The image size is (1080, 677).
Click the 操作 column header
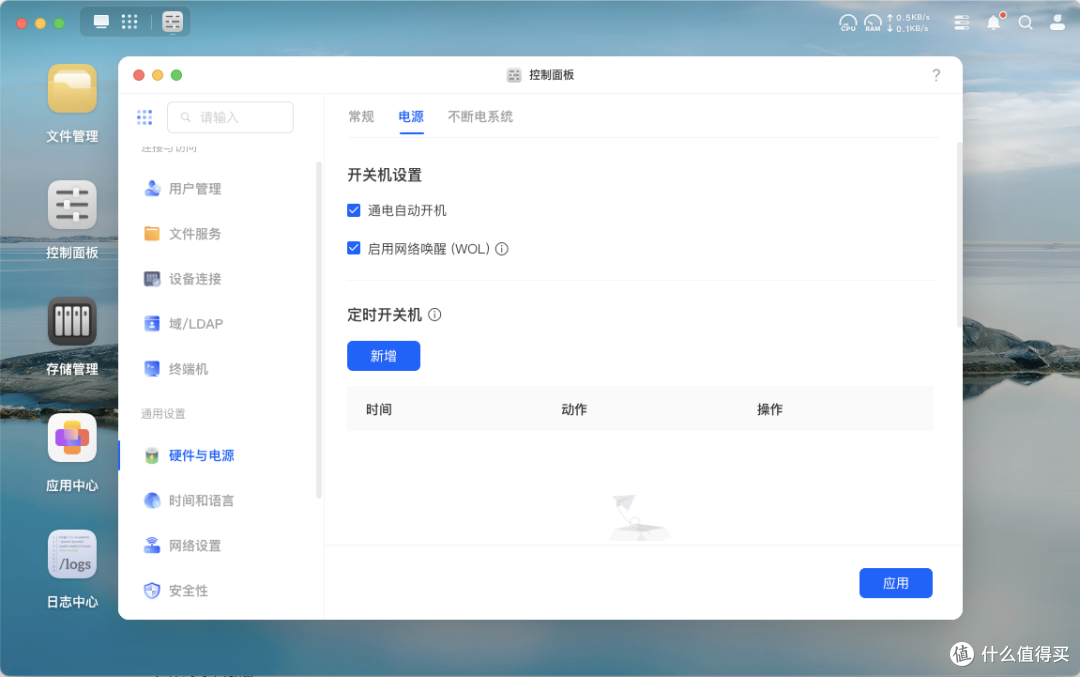tap(769, 409)
